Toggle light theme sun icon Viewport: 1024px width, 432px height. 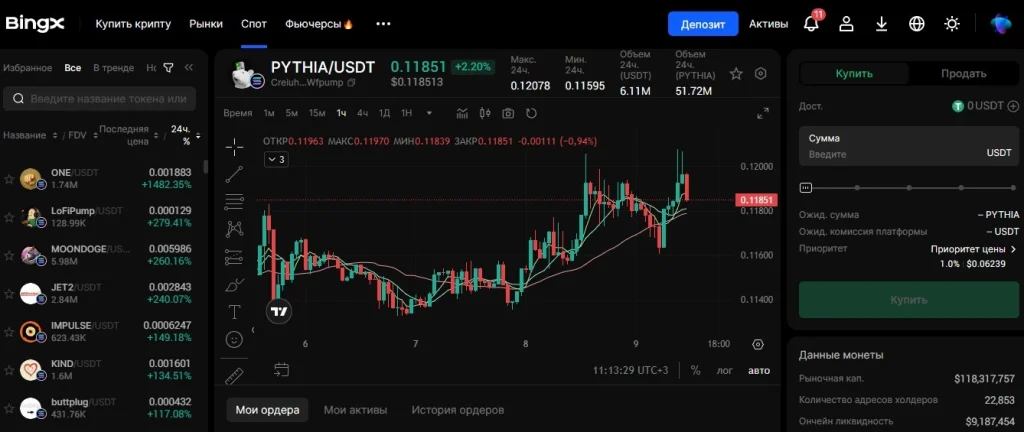click(952, 24)
